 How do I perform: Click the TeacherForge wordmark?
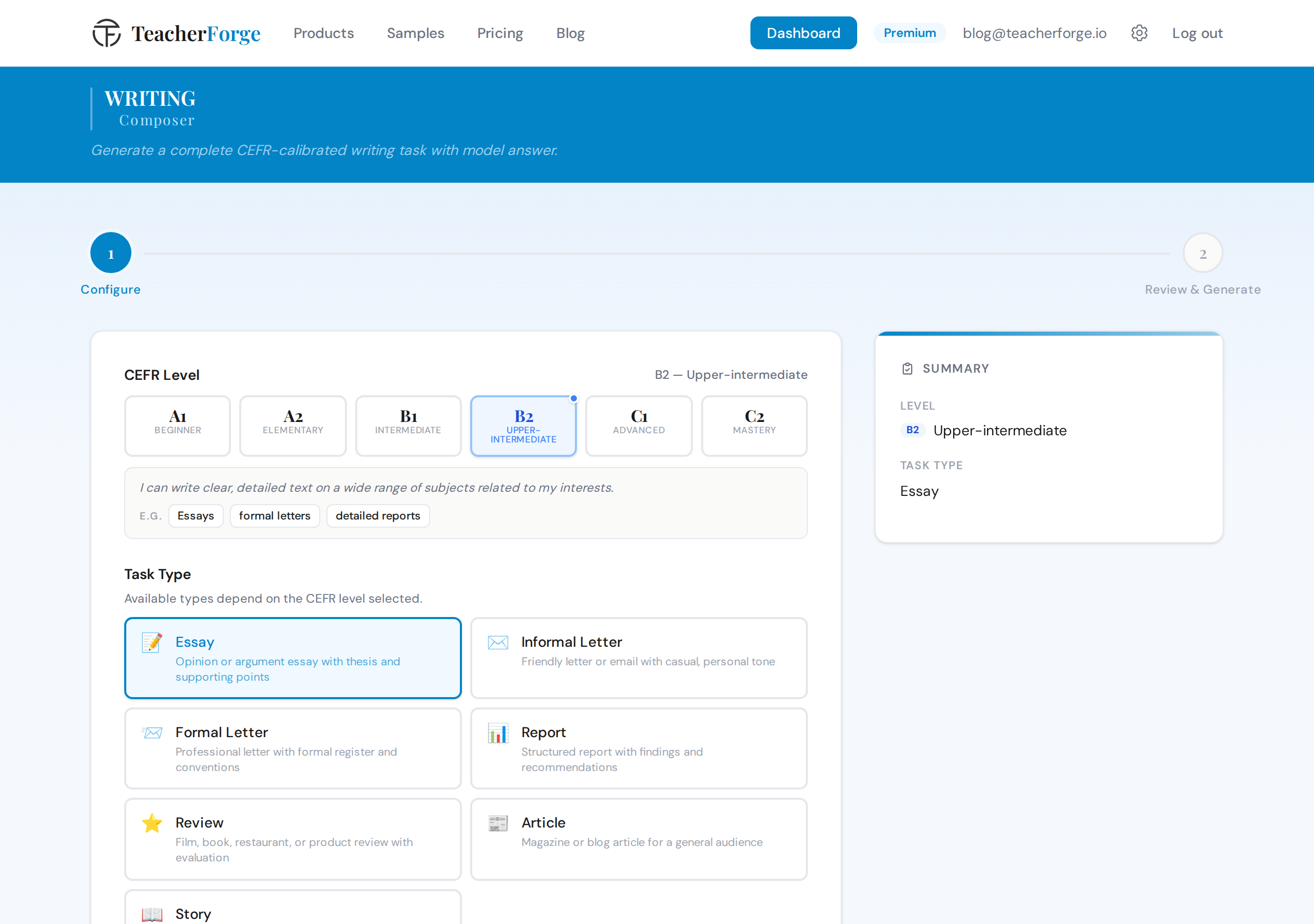(x=196, y=34)
